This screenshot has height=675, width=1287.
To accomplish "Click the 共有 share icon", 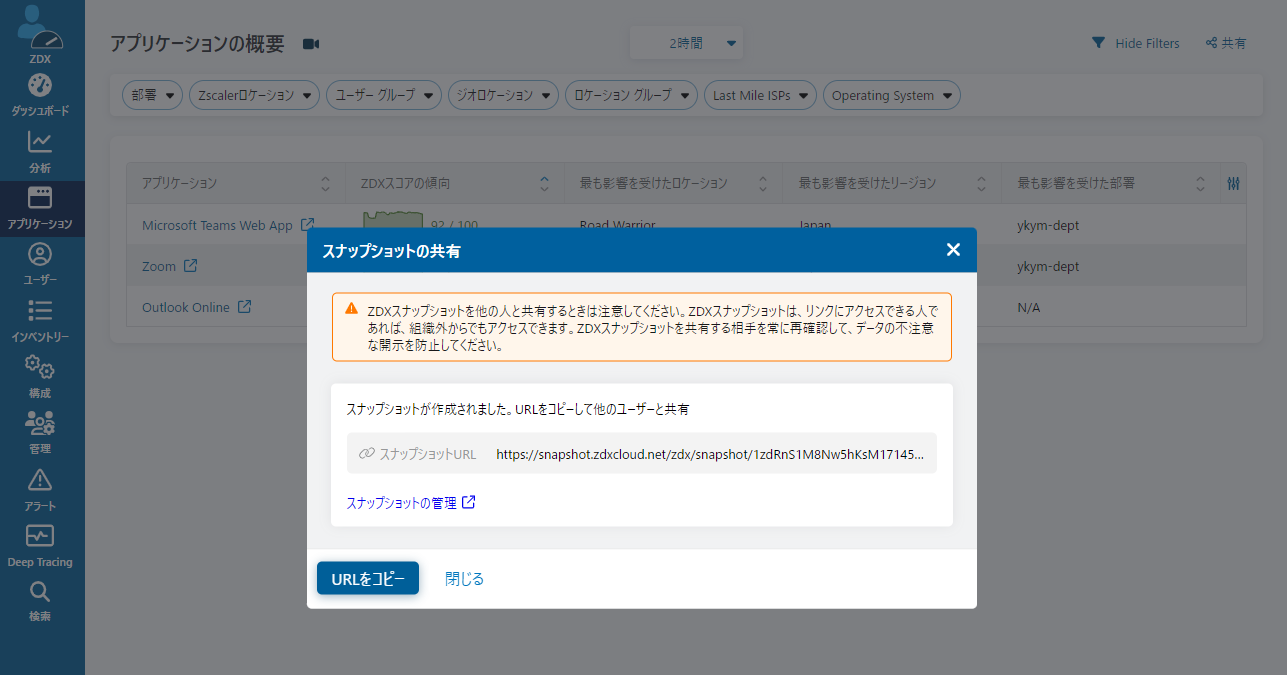I will pos(1211,43).
